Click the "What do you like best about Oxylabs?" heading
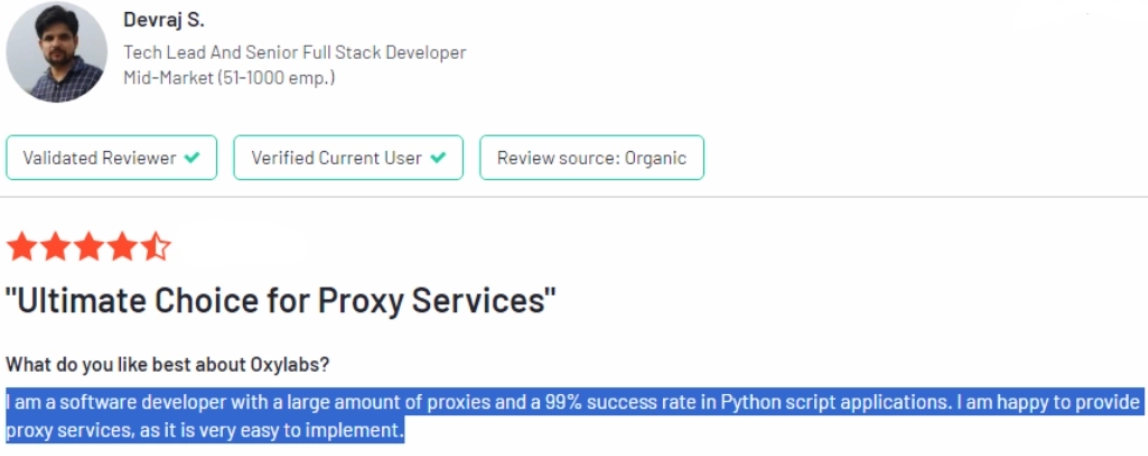The height and width of the screenshot is (456, 1148). [167, 365]
